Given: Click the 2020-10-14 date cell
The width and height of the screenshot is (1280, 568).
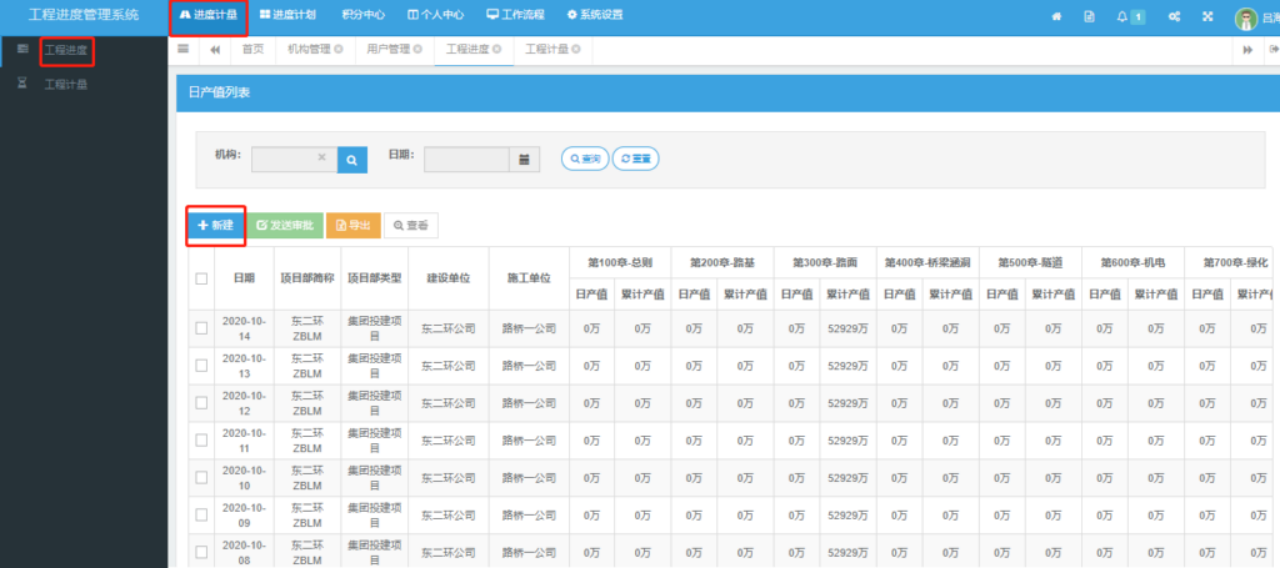Looking at the screenshot, I should click(x=244, y=328).
